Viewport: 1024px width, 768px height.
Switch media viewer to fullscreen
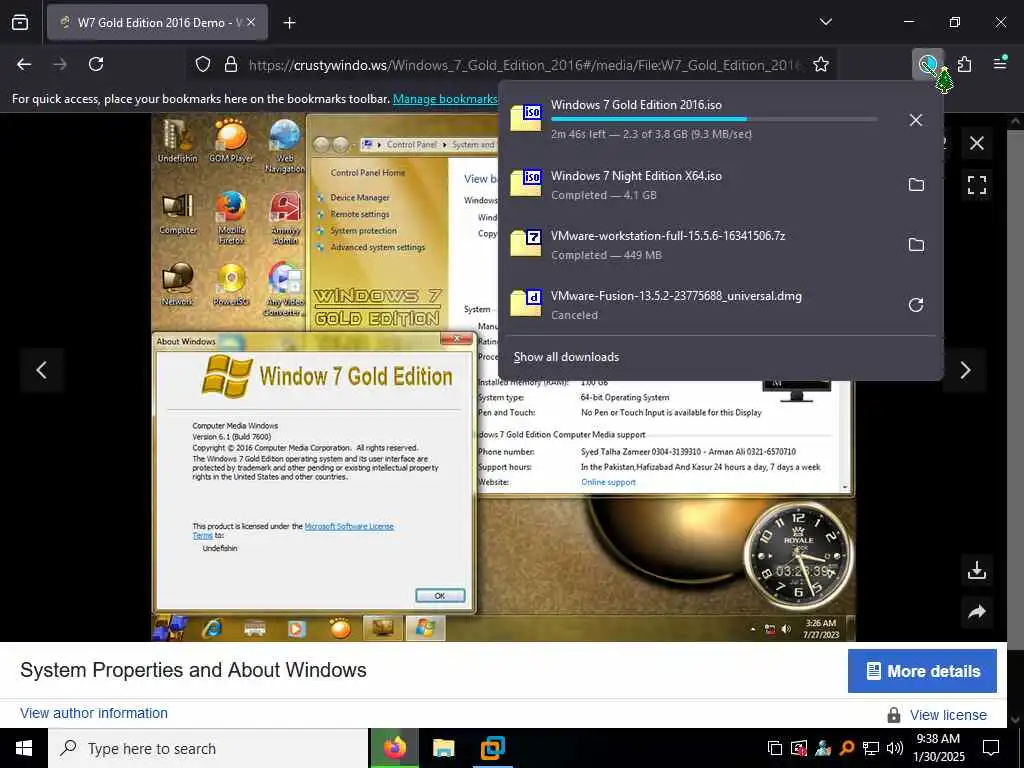pyautogui.click(x=977, y=185)
